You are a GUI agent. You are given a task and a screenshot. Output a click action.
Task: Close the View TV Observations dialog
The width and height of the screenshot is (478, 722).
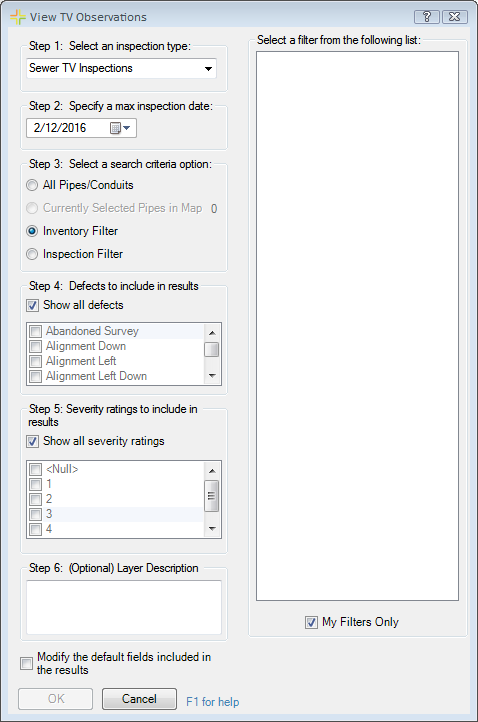455,17
